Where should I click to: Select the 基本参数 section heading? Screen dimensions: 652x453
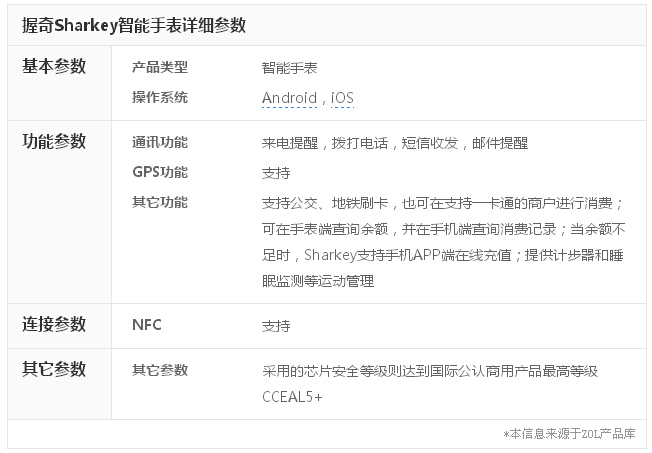(x=54, y=66)
